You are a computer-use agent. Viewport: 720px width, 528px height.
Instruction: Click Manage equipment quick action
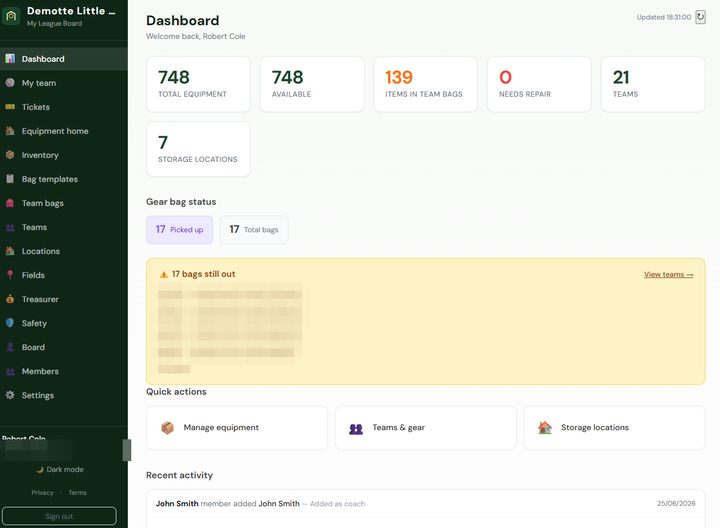tap(237, 427)
